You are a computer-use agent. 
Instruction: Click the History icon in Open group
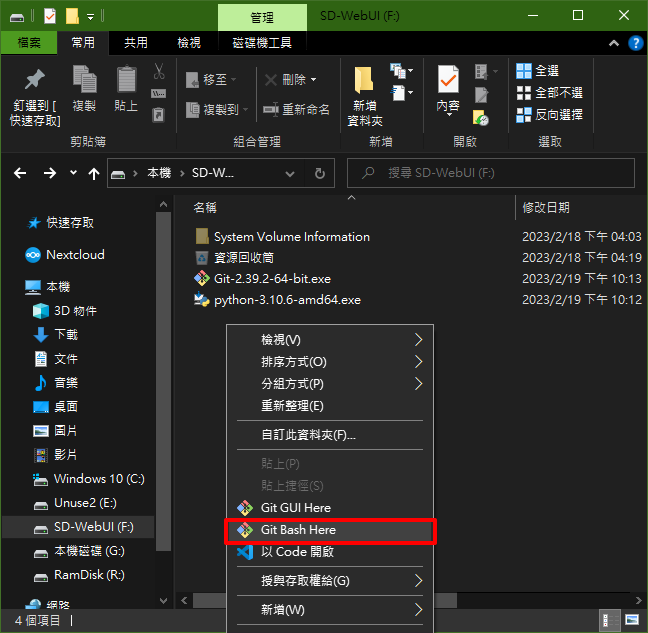(x=481, y=118)
